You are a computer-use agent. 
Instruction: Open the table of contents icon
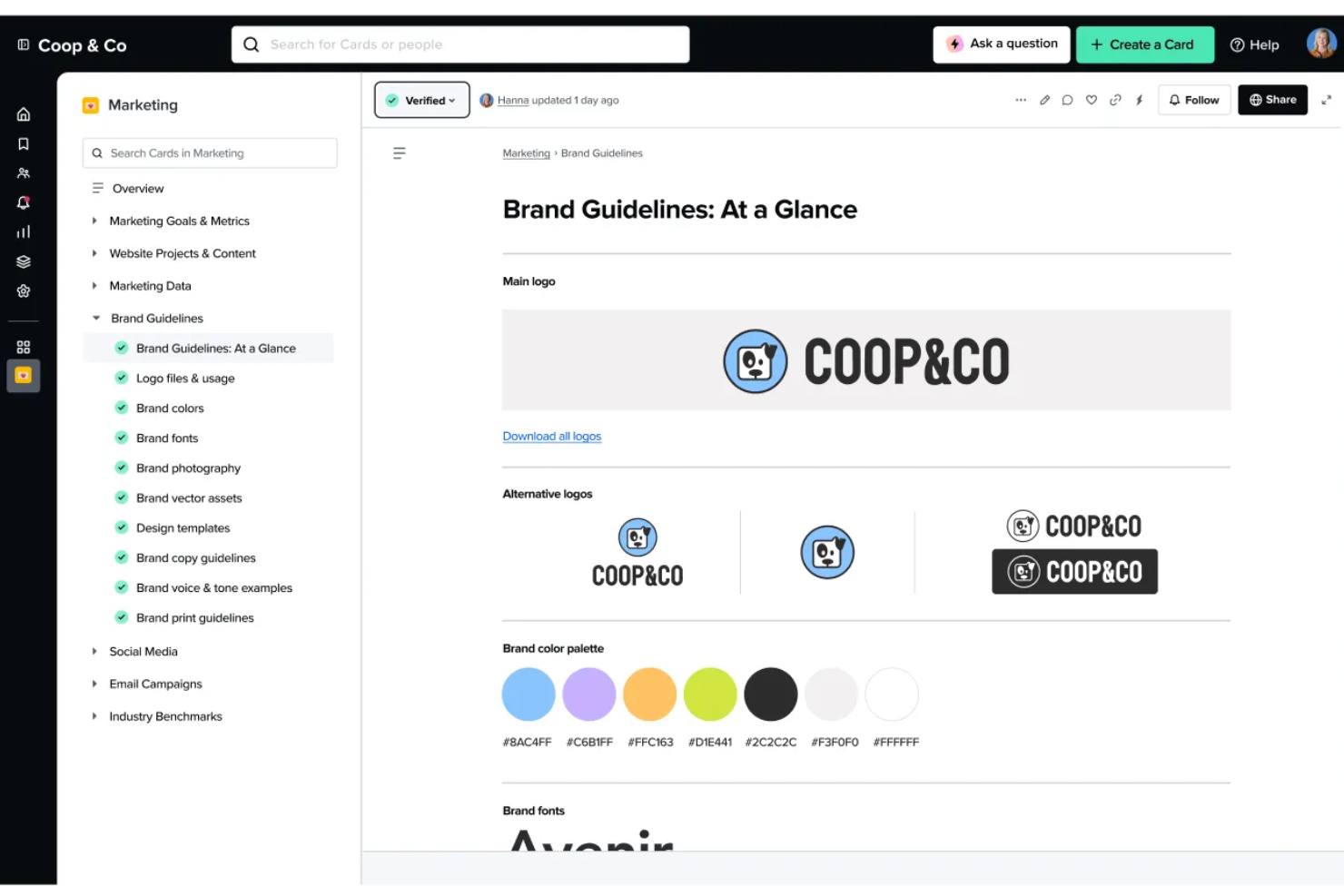point(400,153)
